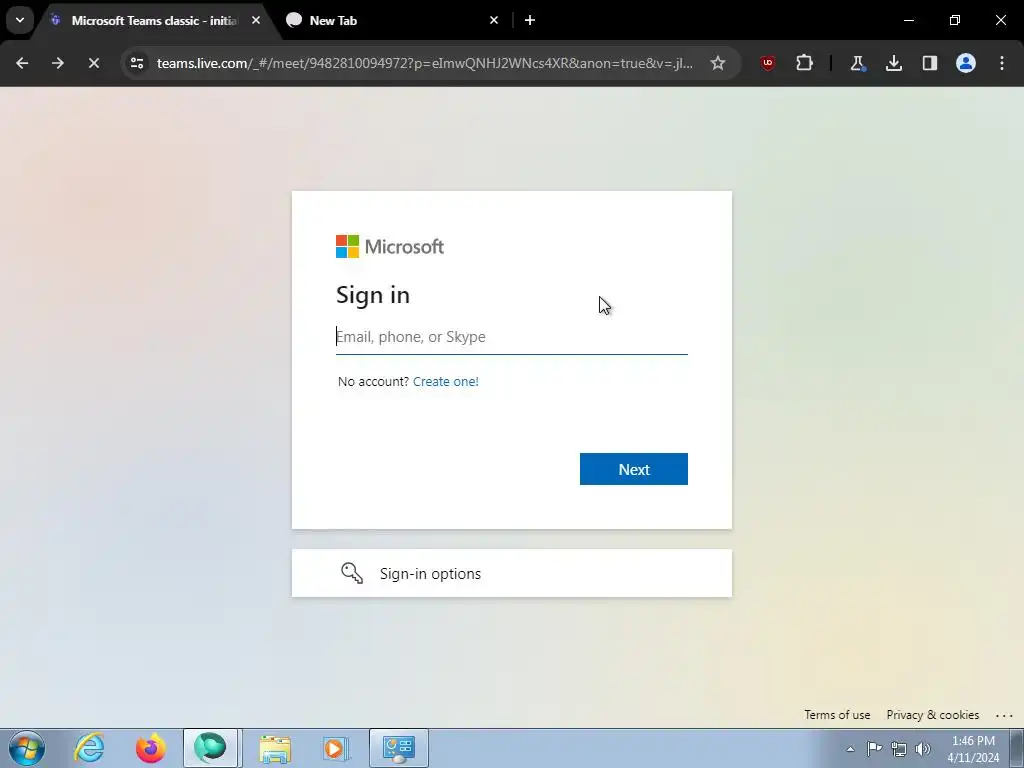Toggle the browser side panel
The height and width of the screenshot is (768, 1024).
click(x=930, y=63)
